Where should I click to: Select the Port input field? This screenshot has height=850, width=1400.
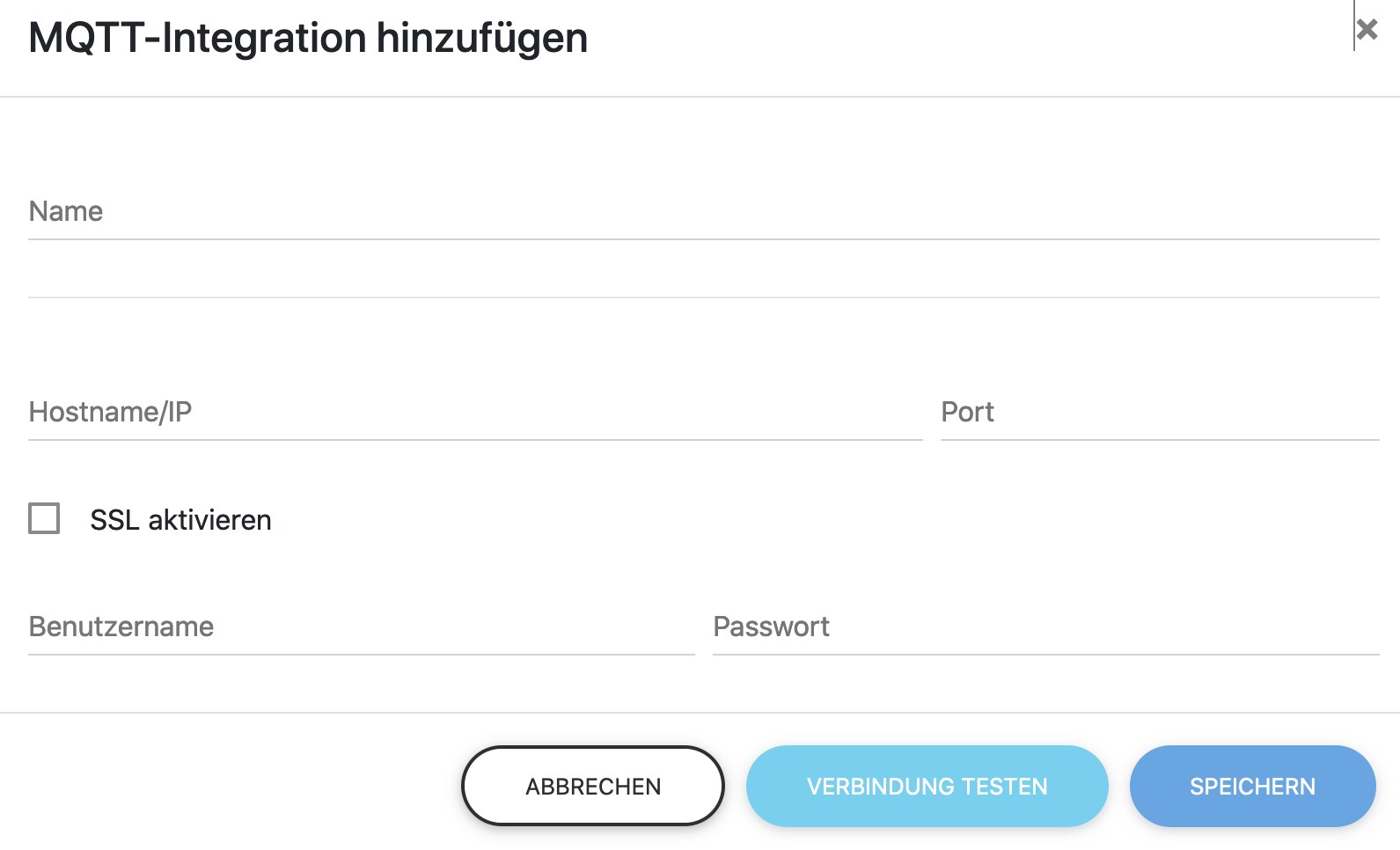click(1160, 413)
